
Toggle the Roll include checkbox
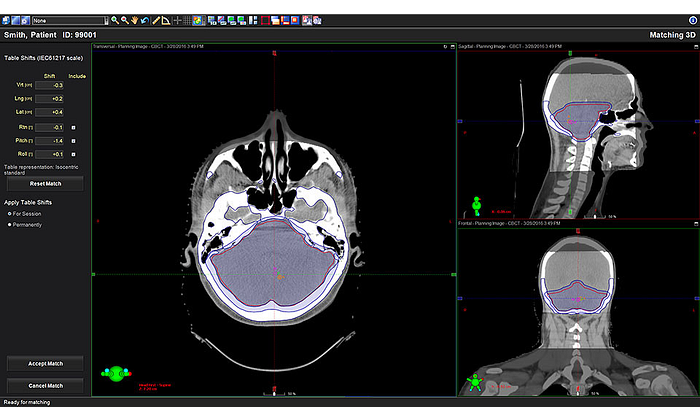[x=74, y=154]
